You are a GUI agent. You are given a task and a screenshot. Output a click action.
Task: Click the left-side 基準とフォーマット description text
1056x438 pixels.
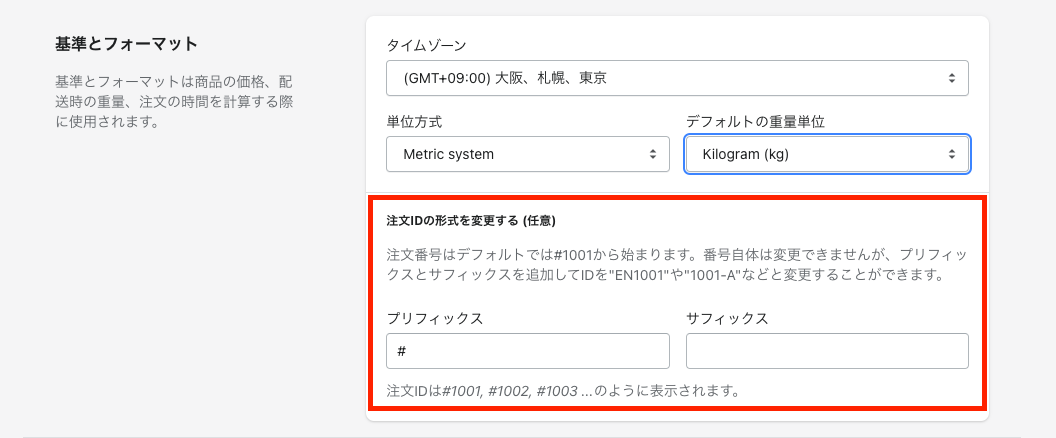[173, 100]
